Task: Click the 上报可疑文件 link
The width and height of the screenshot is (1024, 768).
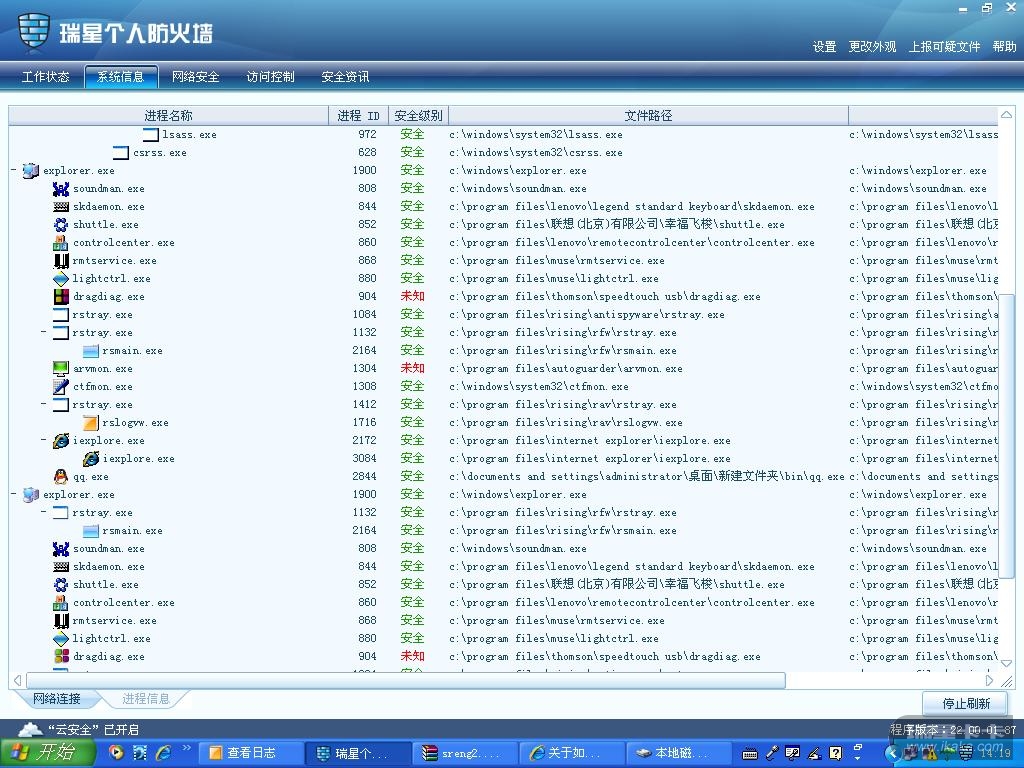Action: (944, 47)
